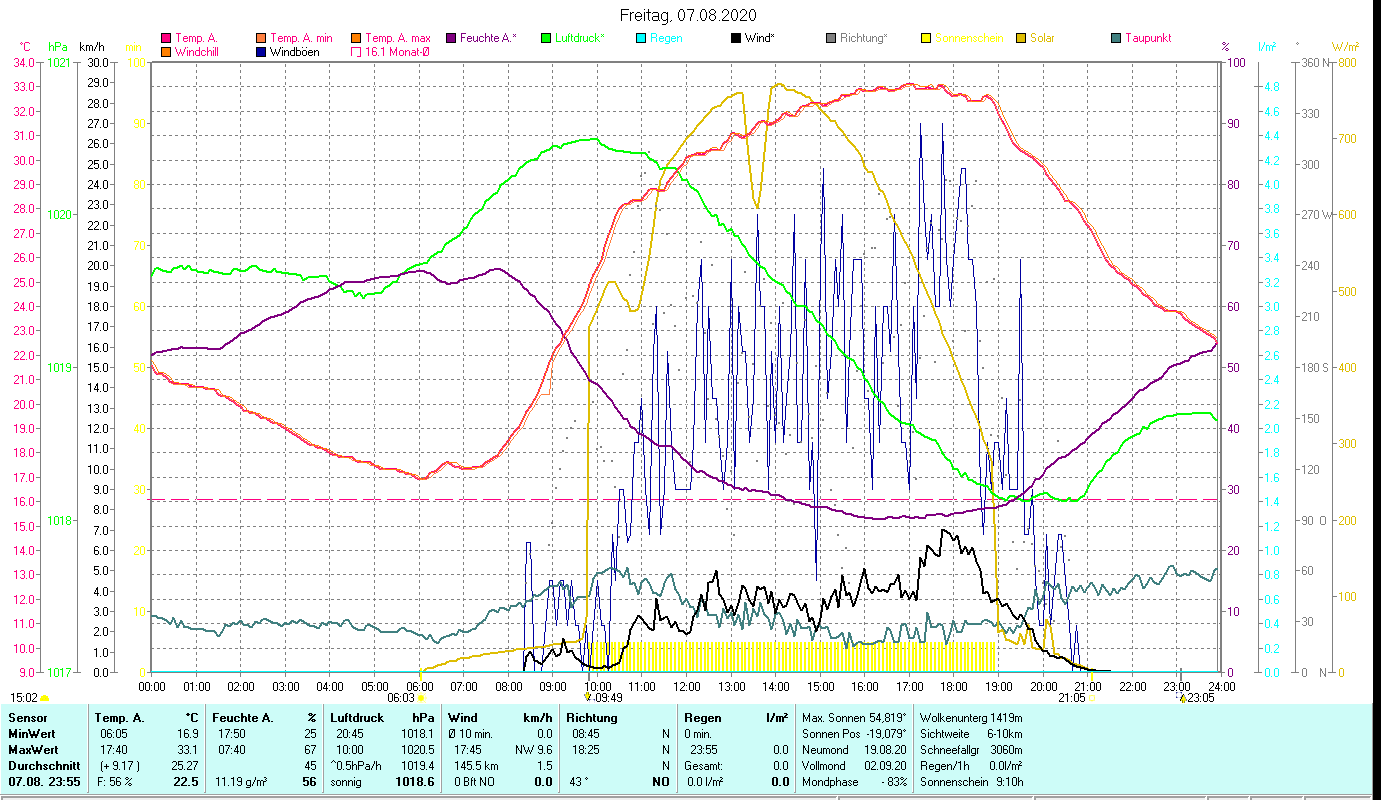Click the green Luftdruck legend square
Screen dimensions: 1381x800
pos(546,38)
